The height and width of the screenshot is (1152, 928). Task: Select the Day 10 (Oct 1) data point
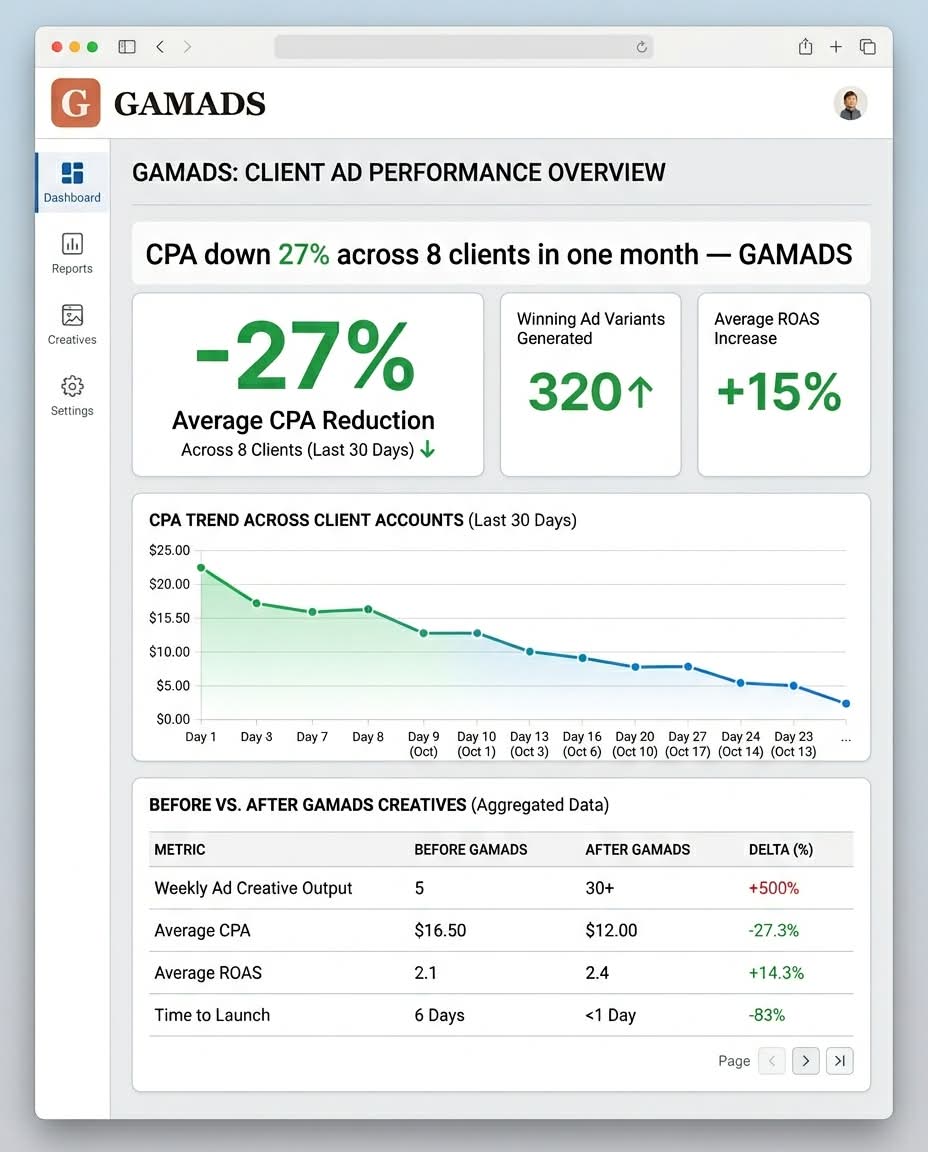pos(477,633)
